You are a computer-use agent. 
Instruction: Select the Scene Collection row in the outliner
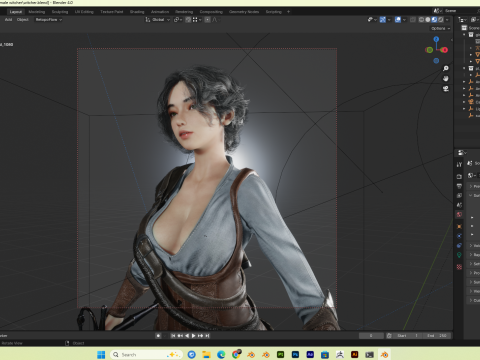471,28
